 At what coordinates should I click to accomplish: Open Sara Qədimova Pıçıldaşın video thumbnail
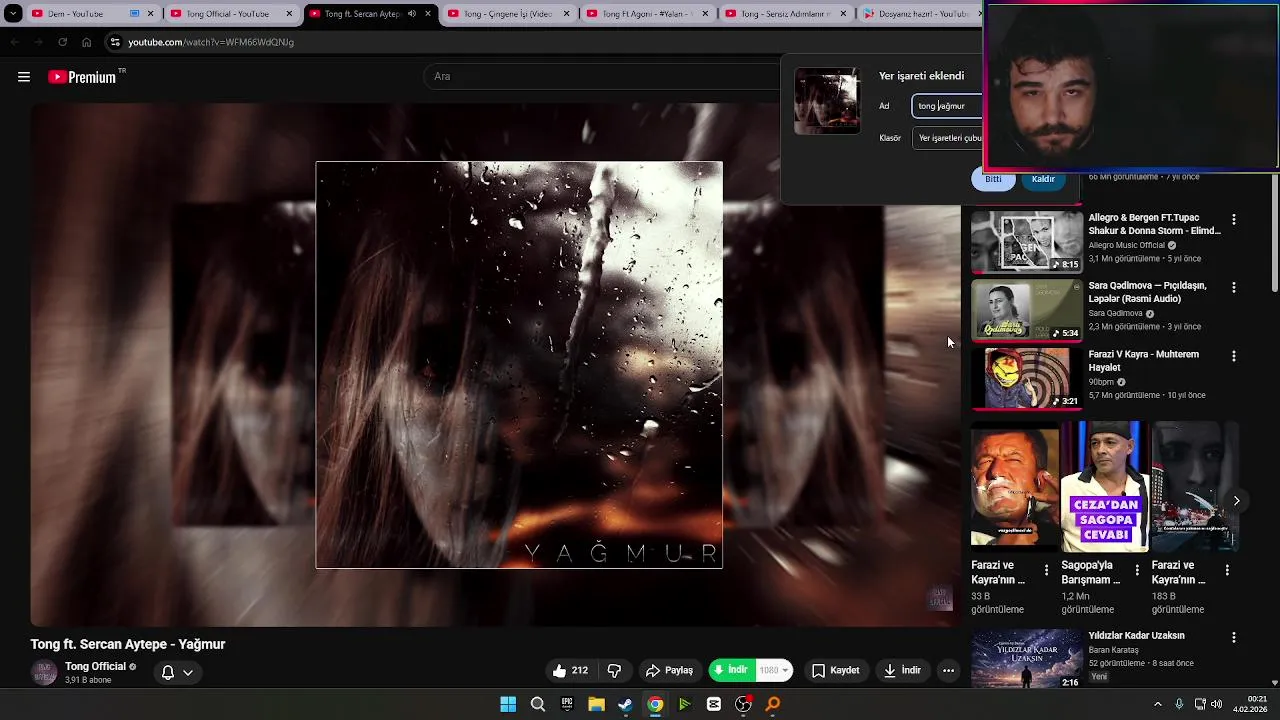[1027, 310]
